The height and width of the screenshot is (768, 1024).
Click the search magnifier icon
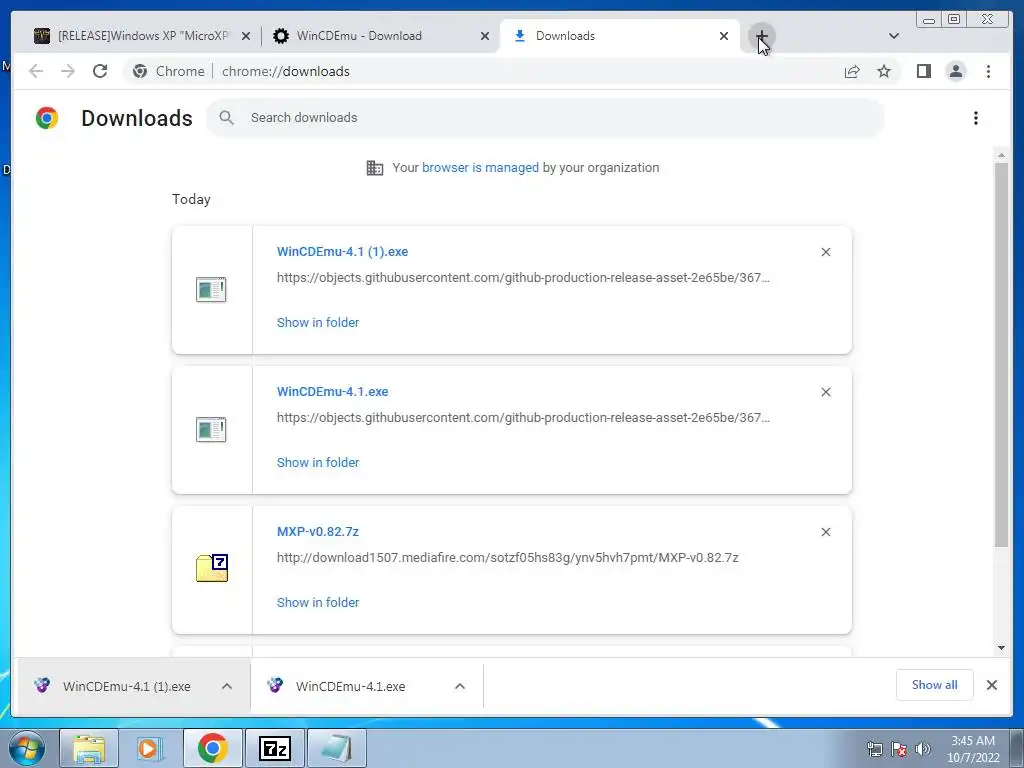[227, 118]
